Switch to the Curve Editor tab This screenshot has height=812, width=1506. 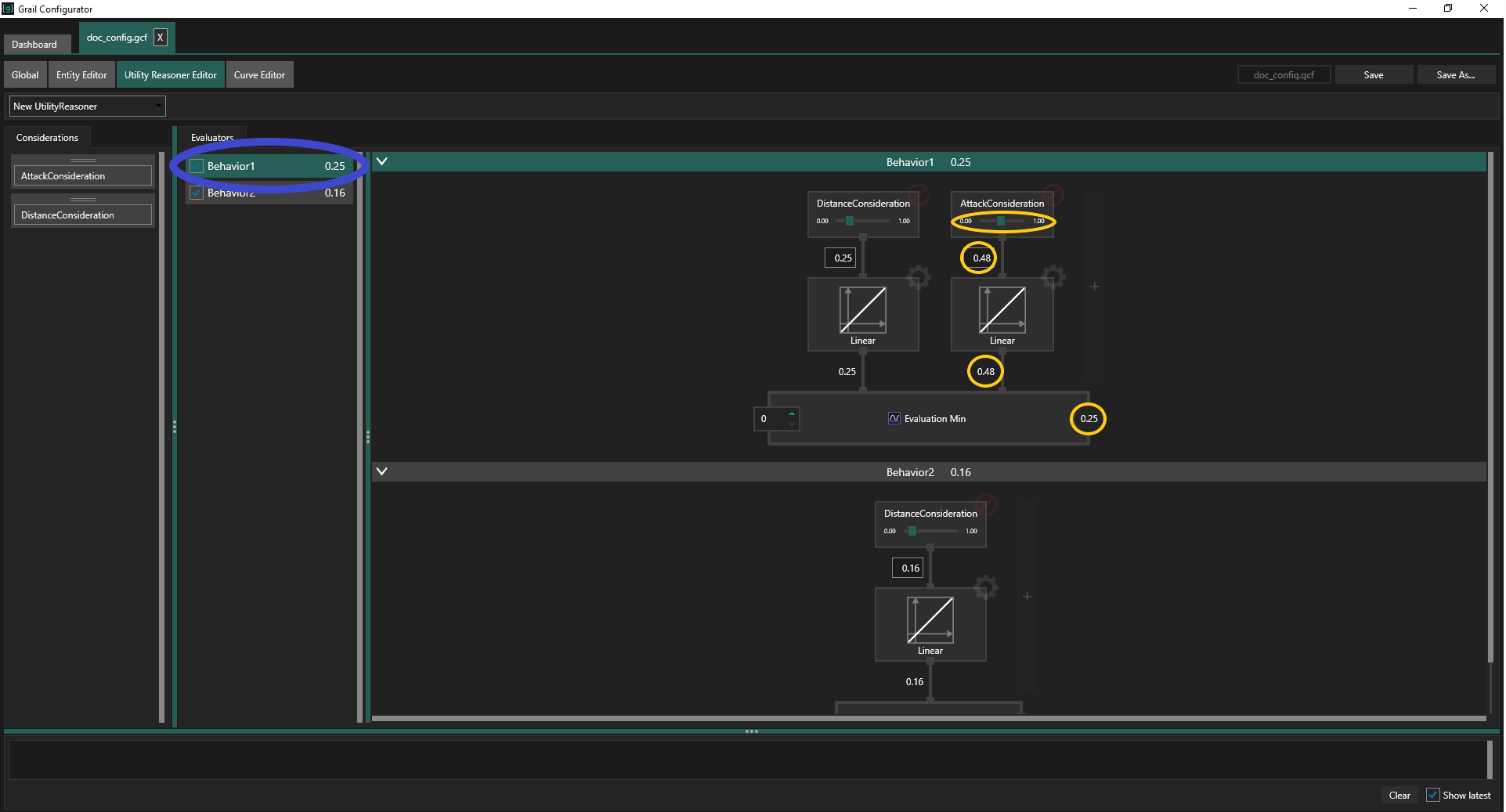(259, 75)
